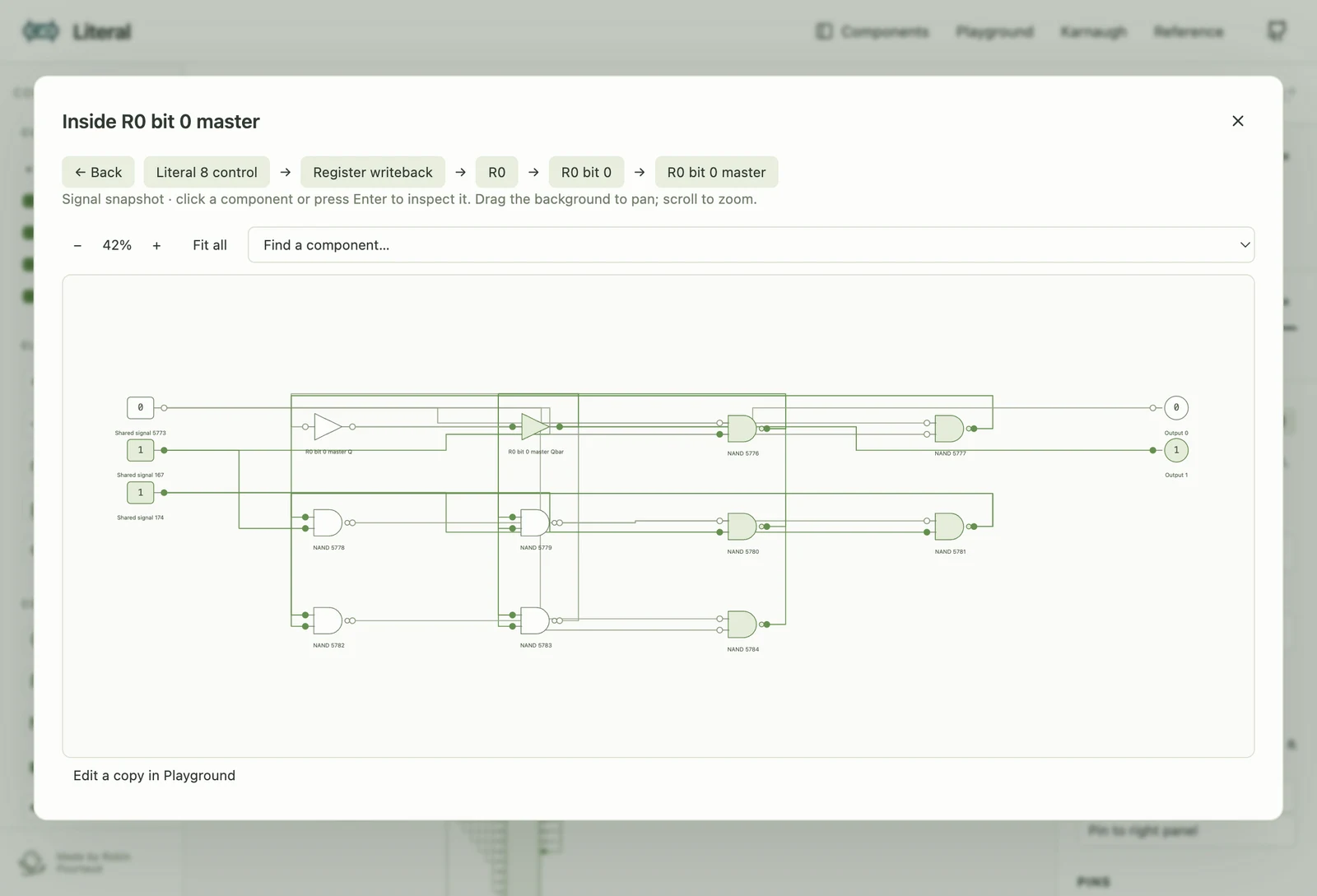
Task: Select the Shared signal 167 input box
Action: (140, 450)
